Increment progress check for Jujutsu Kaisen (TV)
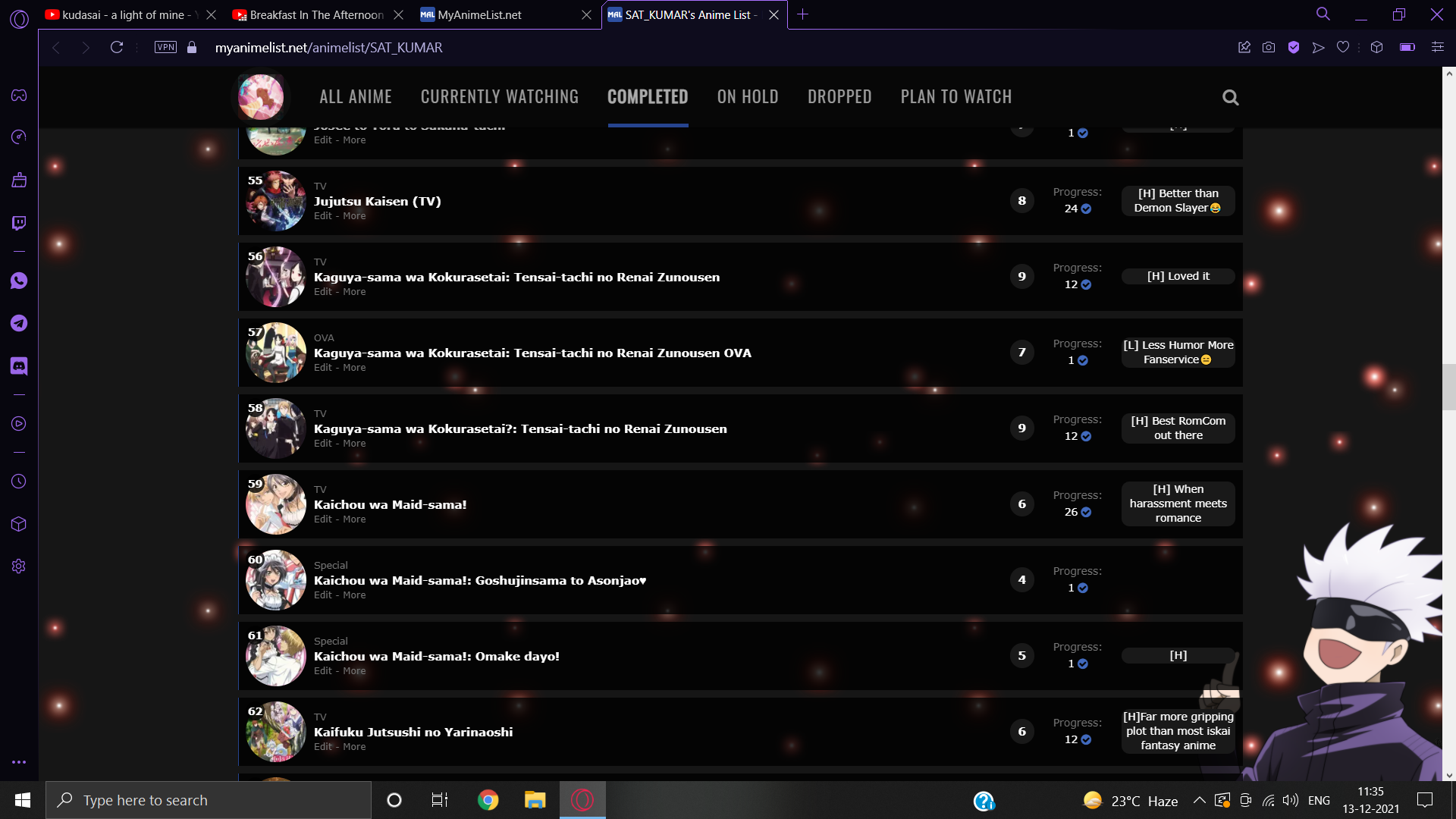 (1086, 209)
